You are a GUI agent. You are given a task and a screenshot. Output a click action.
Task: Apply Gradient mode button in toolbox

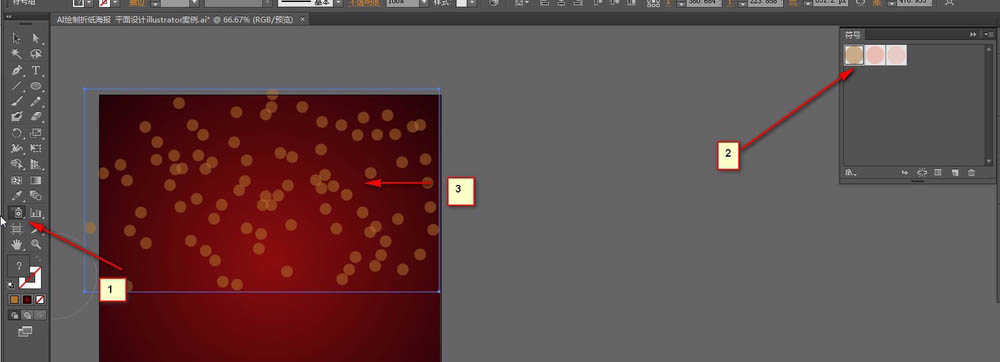[x=27, y=299]
